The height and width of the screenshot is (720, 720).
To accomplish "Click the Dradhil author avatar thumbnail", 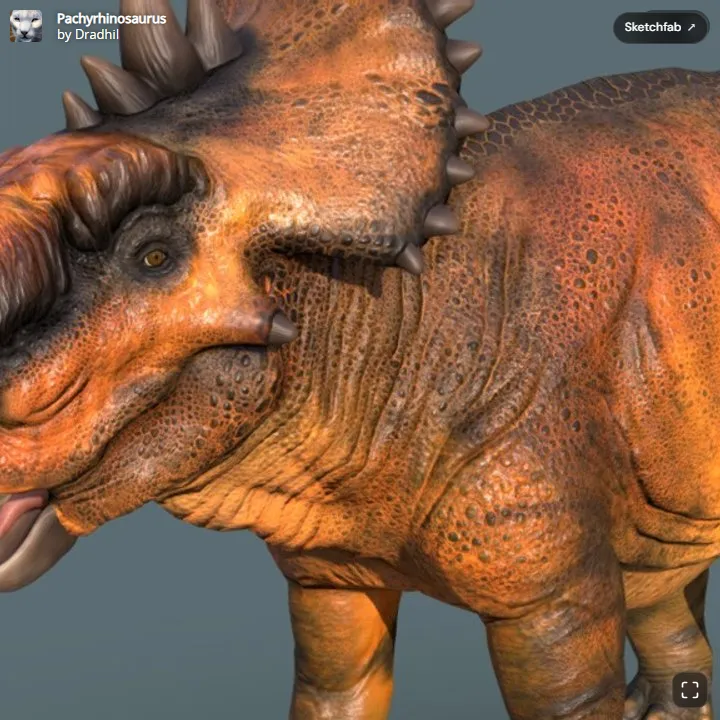I will 26,26.
